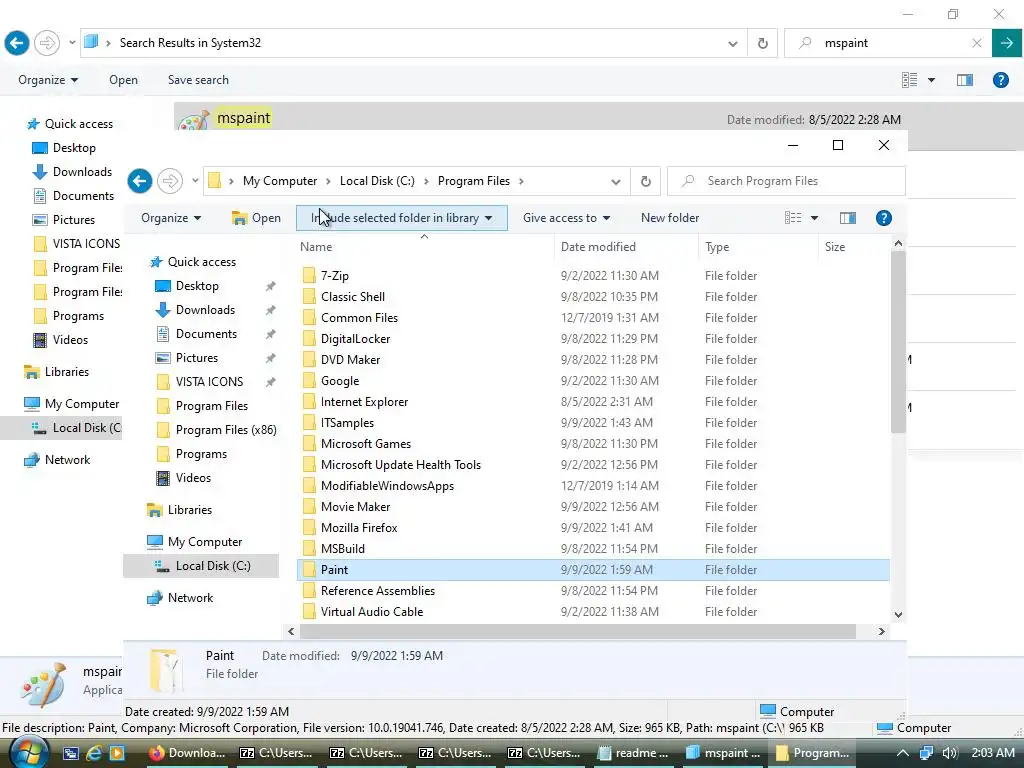Refresh the System32 search results

pyautogui.click(x=762, y=43)
